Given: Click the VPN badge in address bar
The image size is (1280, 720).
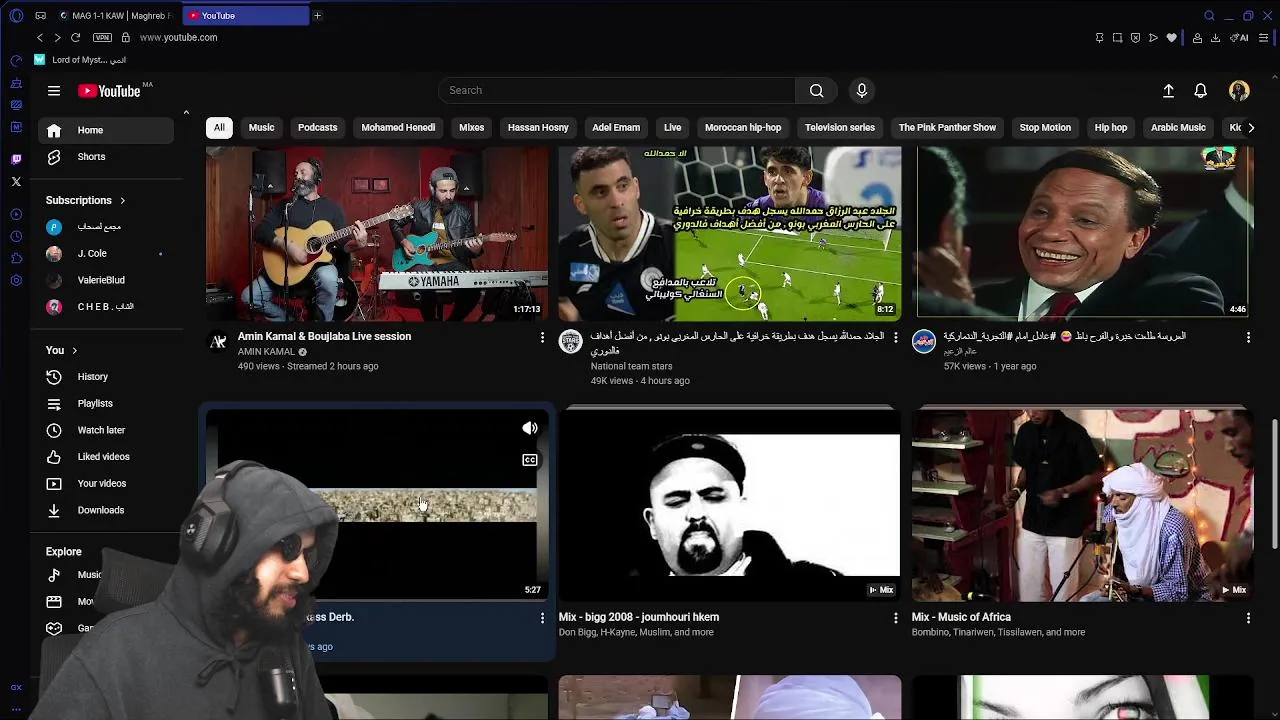Looking at the screenshot, I should pyautogui.click(x=102, y=37).
